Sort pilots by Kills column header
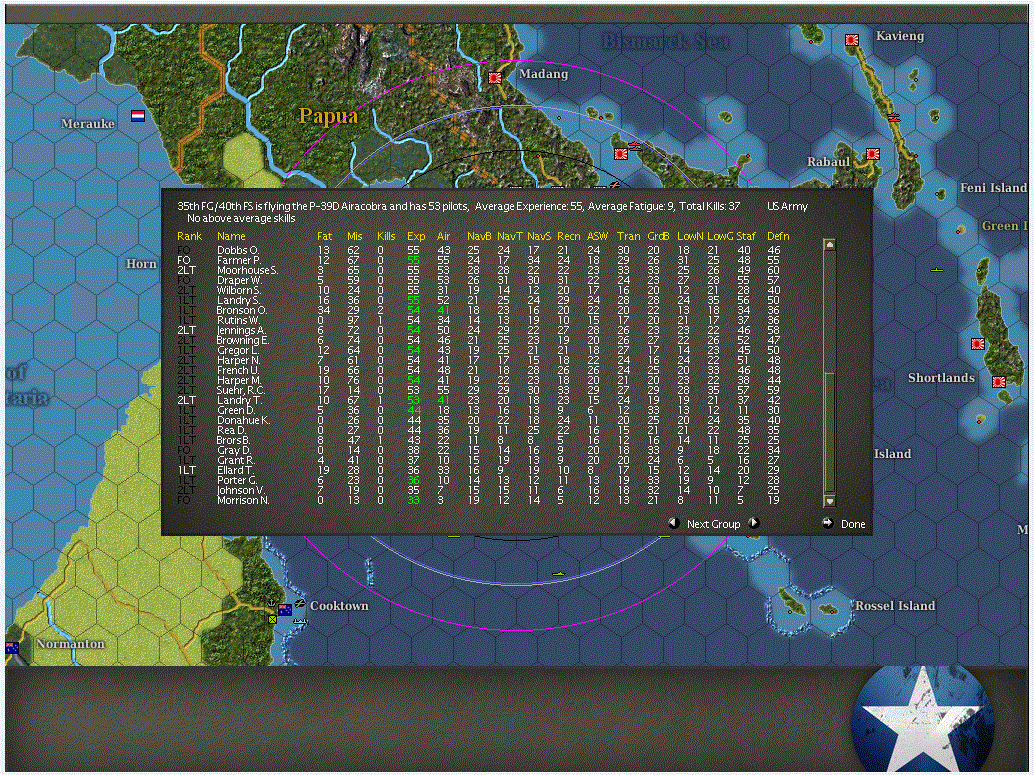 tap(386, 236)
